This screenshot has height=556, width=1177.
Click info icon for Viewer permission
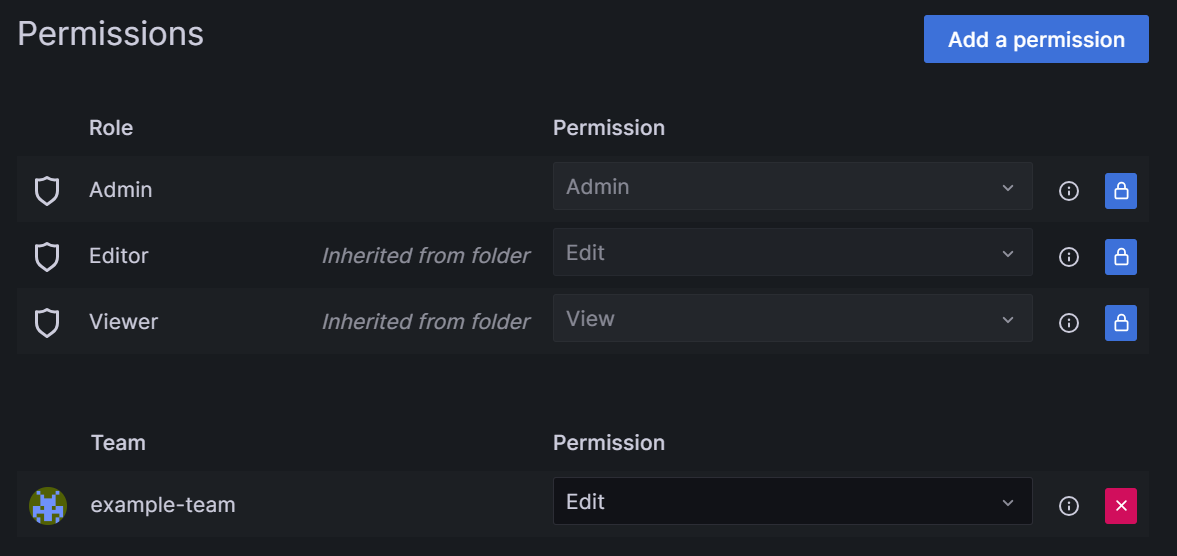(x=1069, y=323)
